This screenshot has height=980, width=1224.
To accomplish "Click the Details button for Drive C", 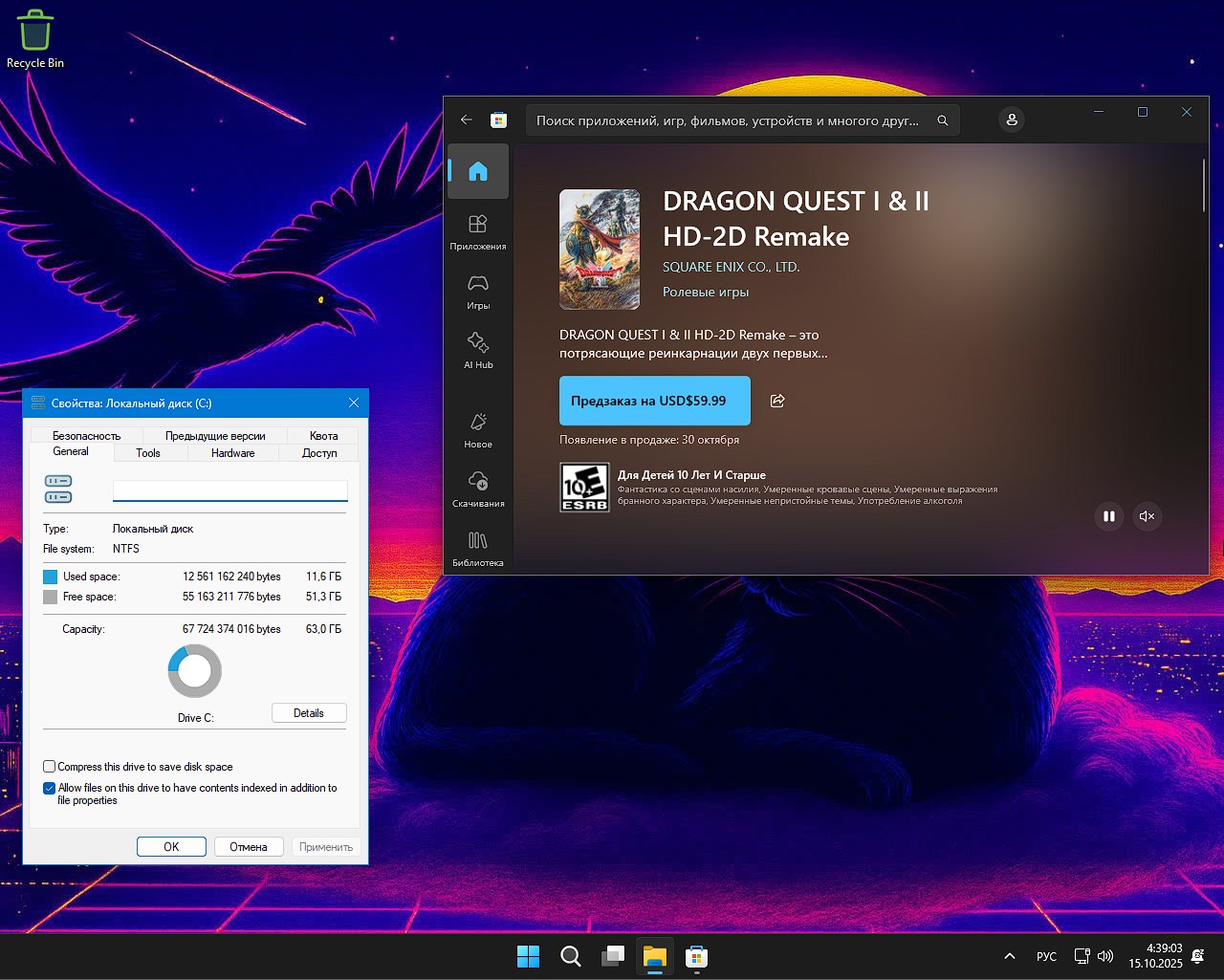I will pyautogui.click(x=308, y=713).
